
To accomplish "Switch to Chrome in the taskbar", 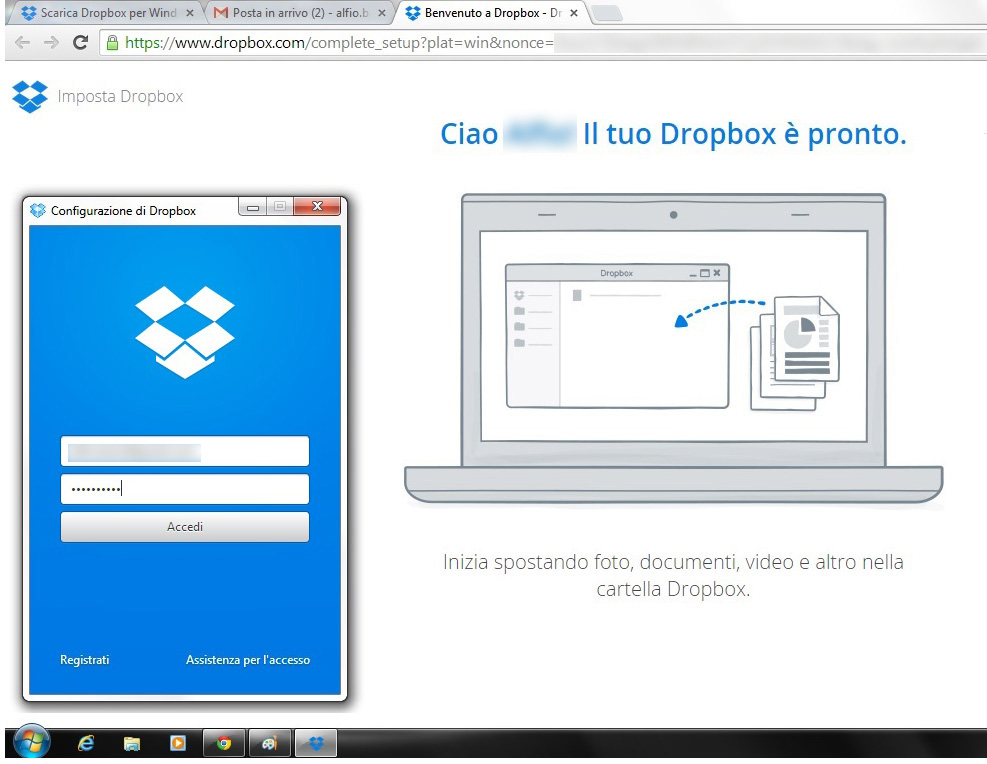I will 224,743.
